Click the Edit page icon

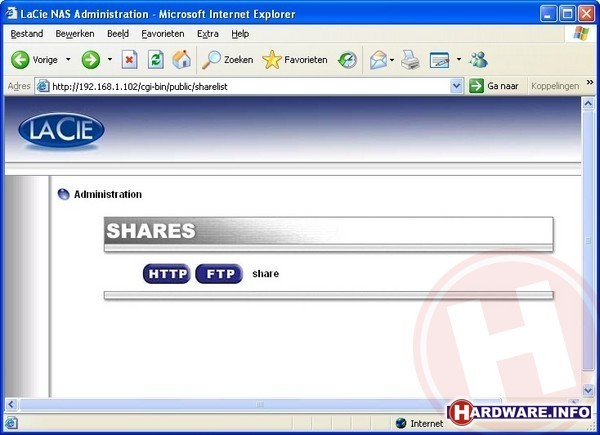439,60
